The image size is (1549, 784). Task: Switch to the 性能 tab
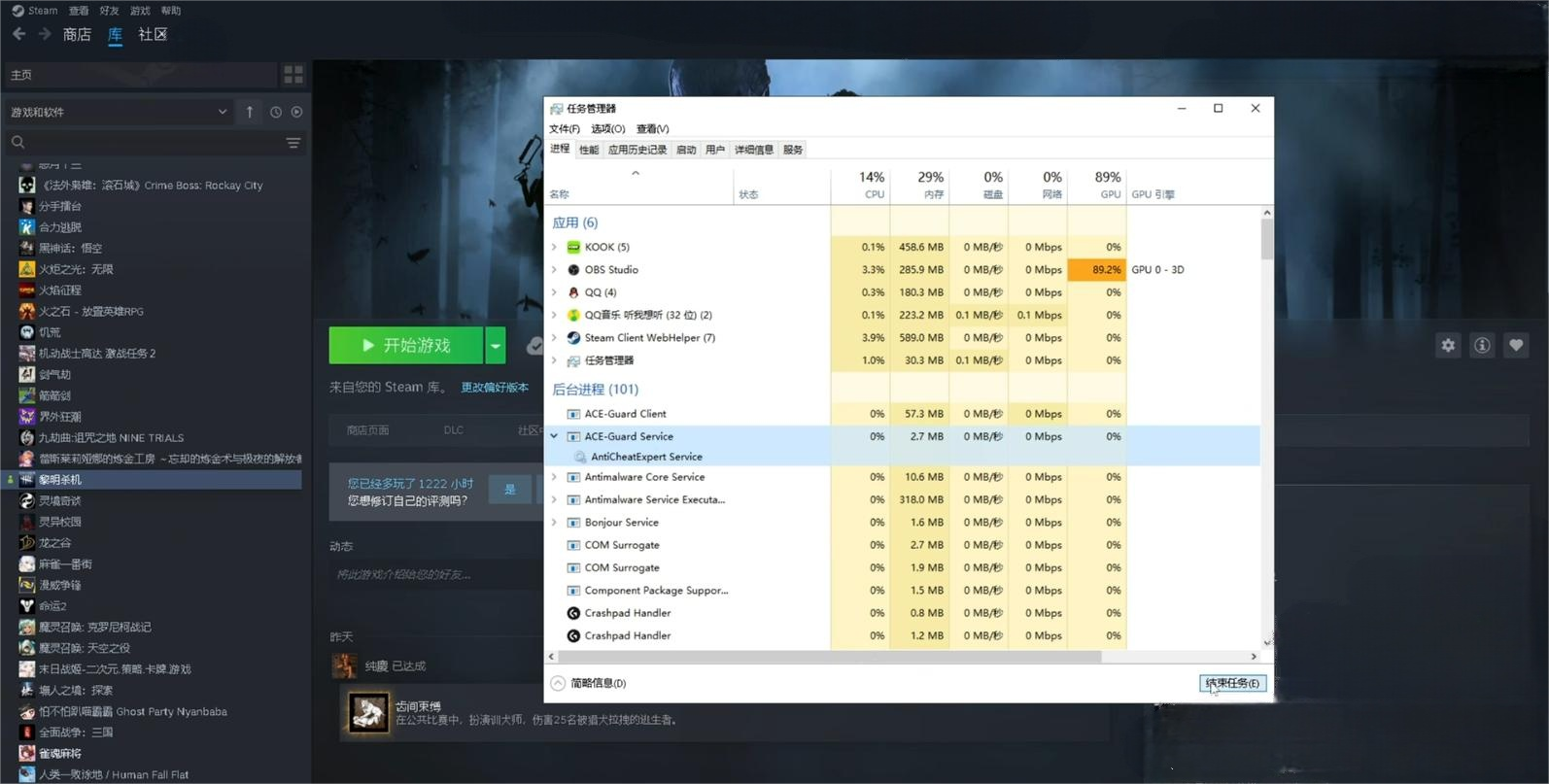589,150
